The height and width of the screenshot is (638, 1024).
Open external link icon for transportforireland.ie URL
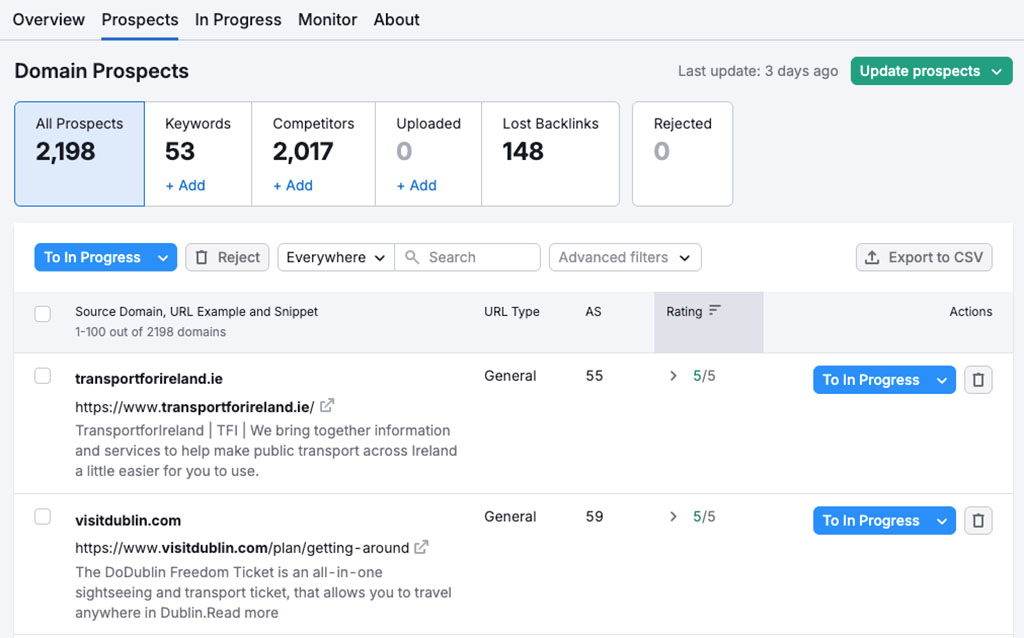(327, 406)
